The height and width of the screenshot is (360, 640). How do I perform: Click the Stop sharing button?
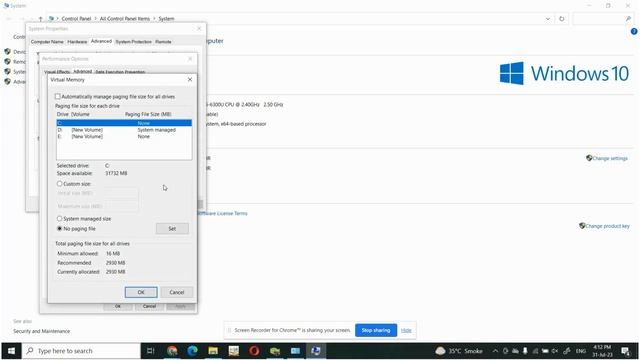[376, 330]
